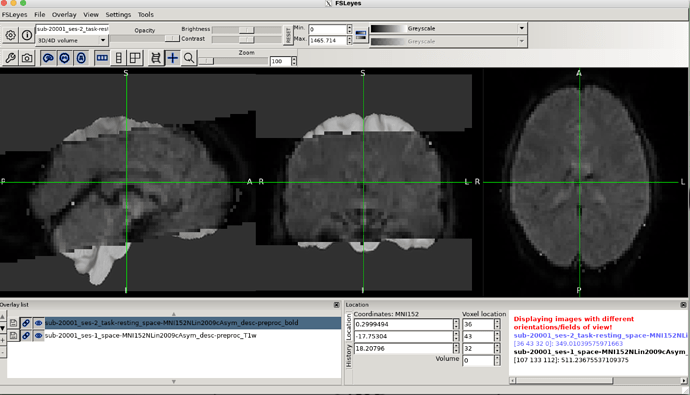
Task: Step the voxel Y location spinner 43
Action: click(x=497, y=336)
